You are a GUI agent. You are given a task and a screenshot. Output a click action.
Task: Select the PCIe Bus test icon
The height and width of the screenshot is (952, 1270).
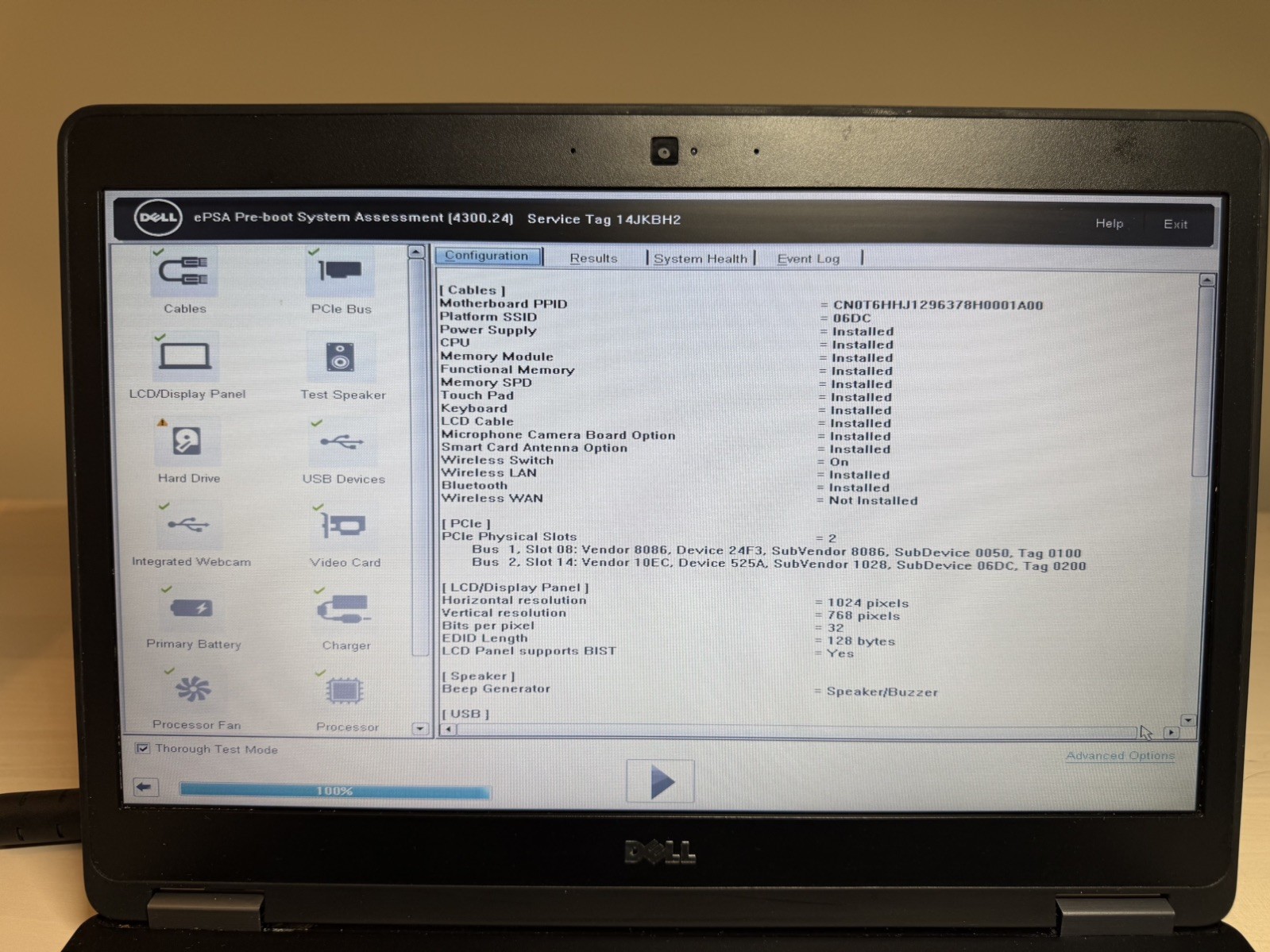click(341, 272)
